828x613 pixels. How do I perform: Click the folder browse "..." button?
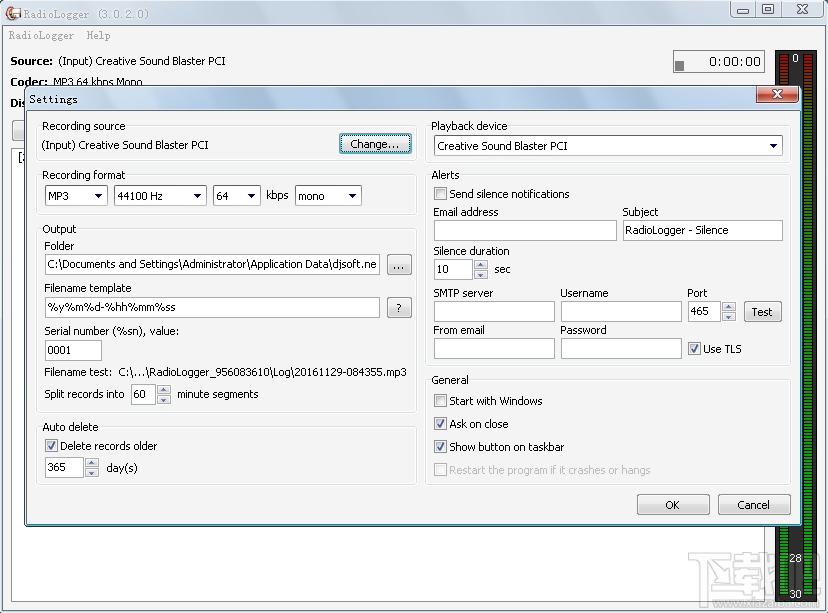coord(399,265)
